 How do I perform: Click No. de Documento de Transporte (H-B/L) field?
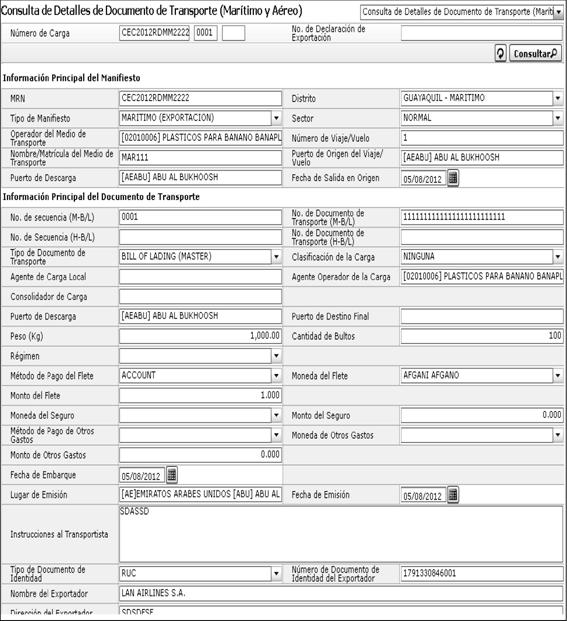point(482,237)
